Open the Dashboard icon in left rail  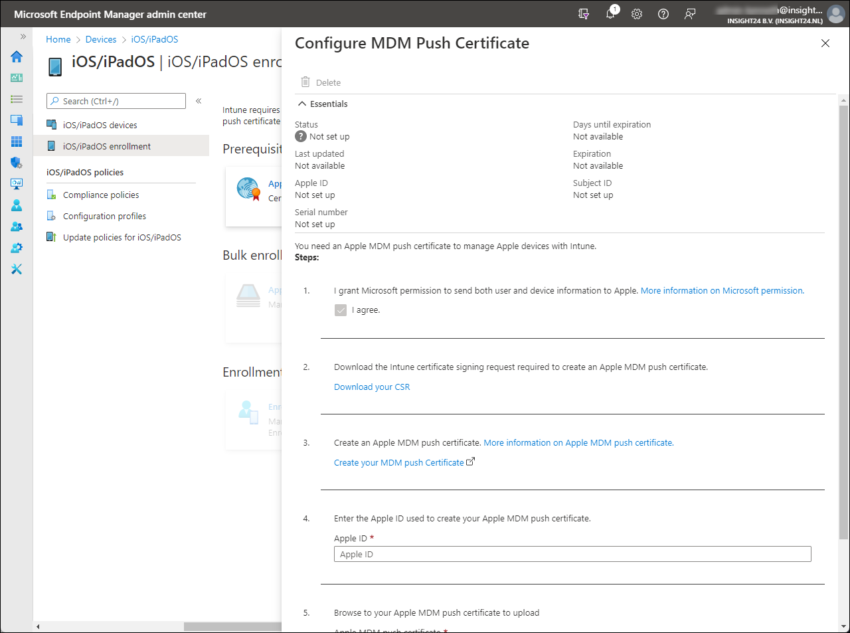point(16,77)
